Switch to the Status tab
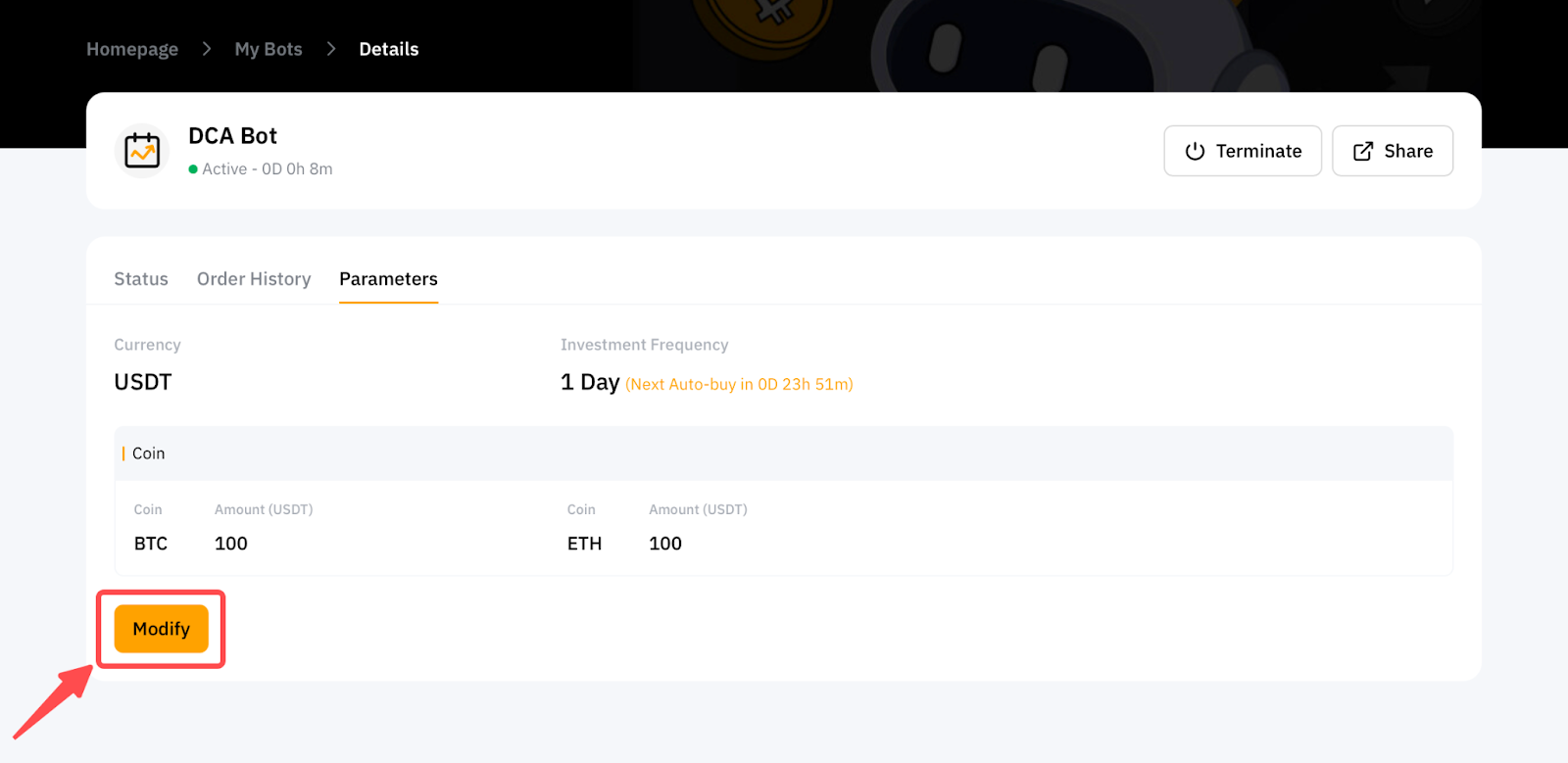 point(141,279)
